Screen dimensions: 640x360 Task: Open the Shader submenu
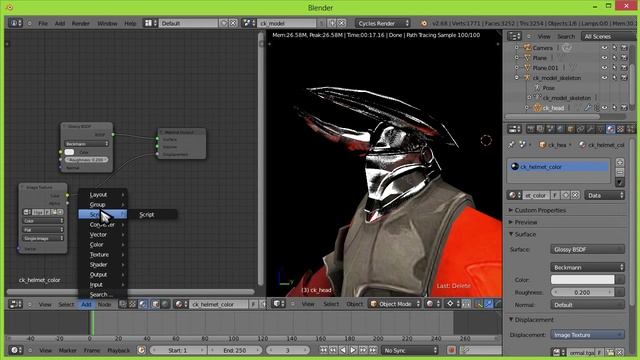click(x=103, y=264)
